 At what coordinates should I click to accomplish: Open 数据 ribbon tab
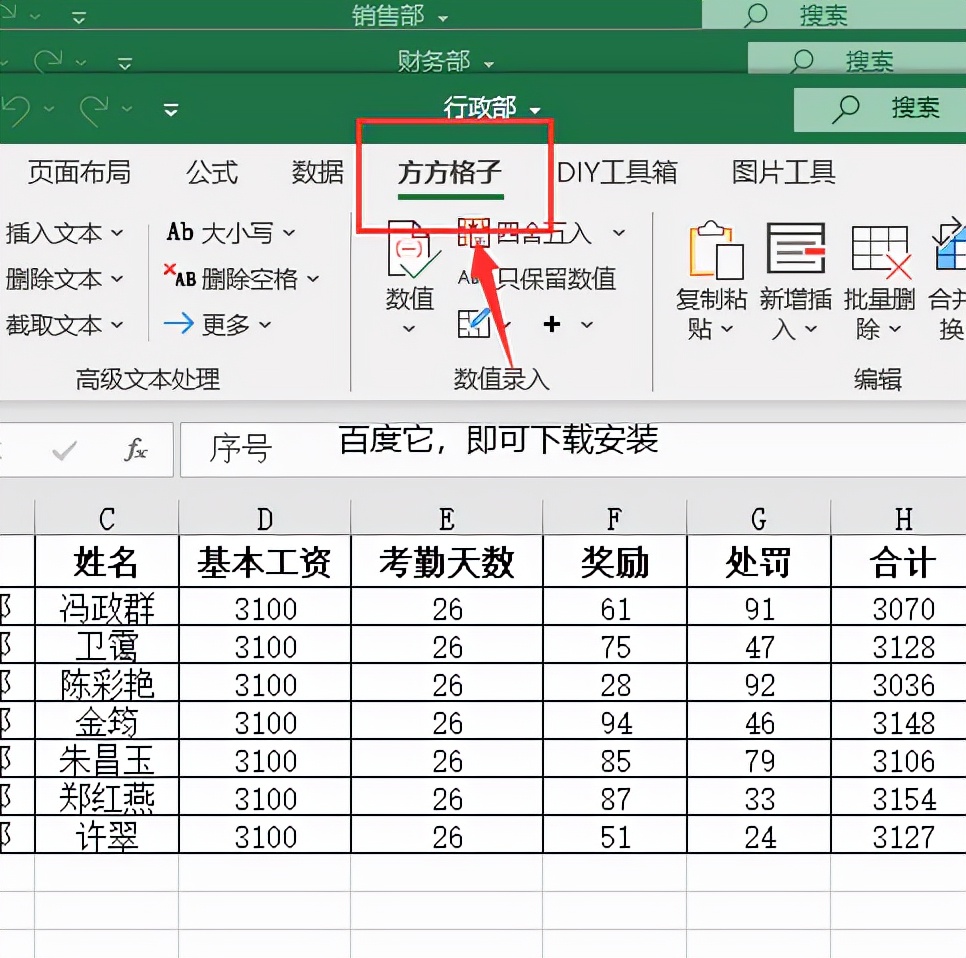pos(317,172)
